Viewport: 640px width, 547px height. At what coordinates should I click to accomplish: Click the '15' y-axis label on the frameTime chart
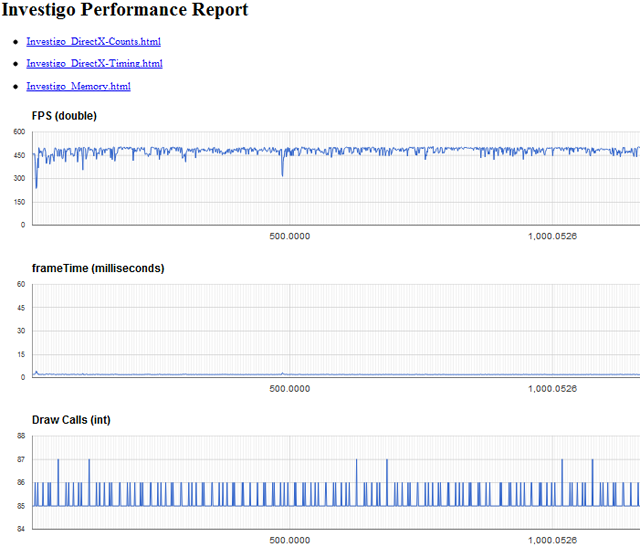click(21, 354)
